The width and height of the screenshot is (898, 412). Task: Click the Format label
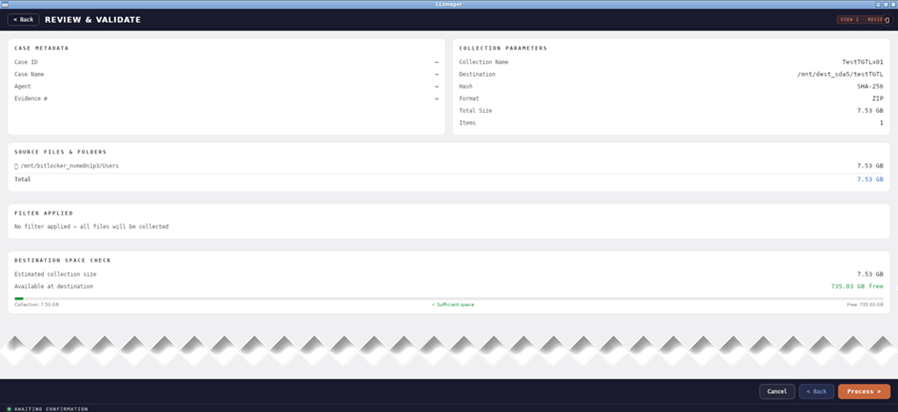[469, 99]
